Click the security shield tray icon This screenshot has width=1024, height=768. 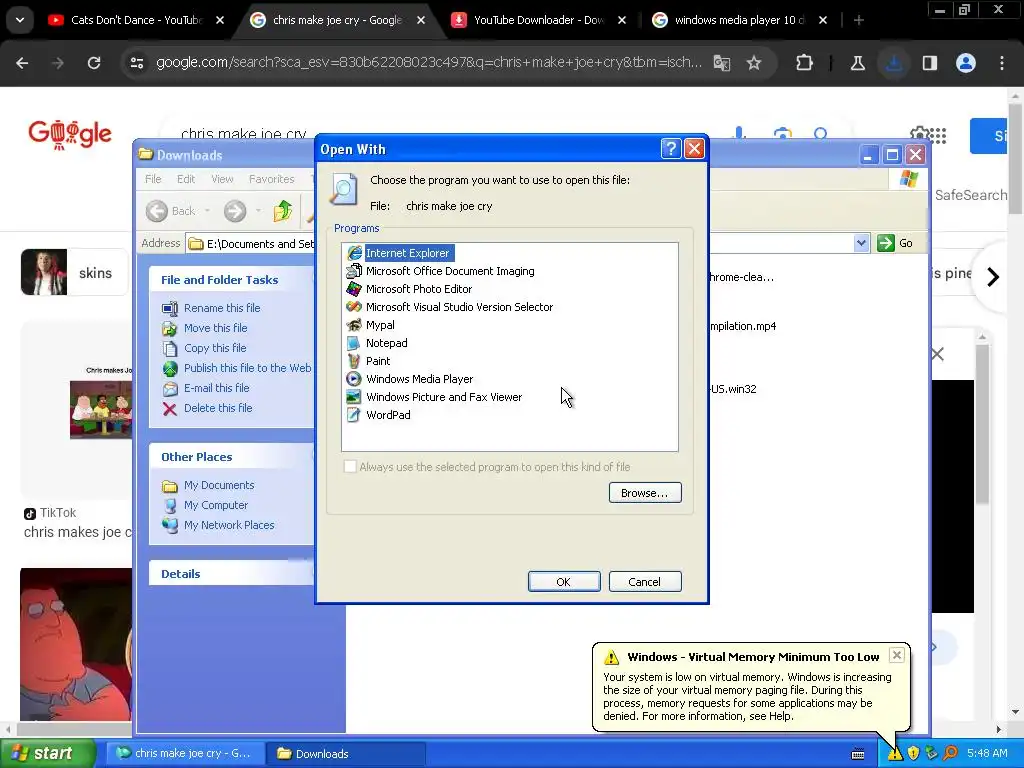tap(913, 754)
